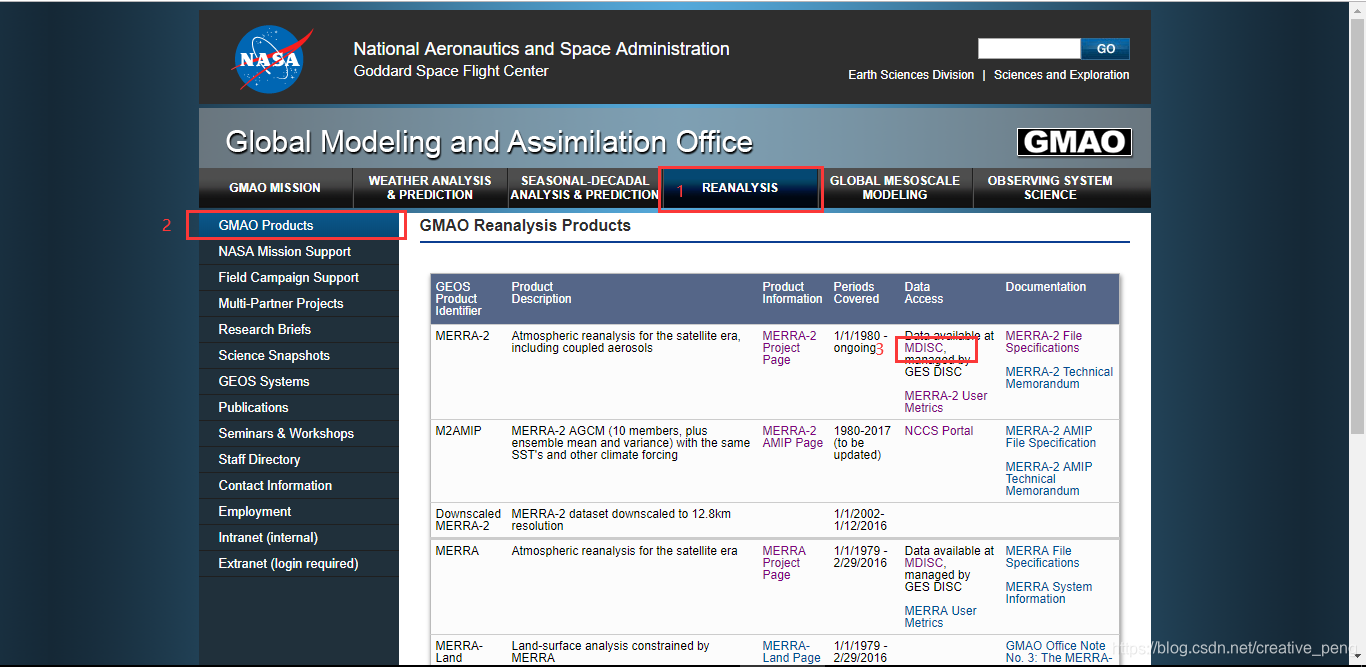1366x667 pixels.
Task: Open Sciences and Exploration link
Action: (x=1062, y=75)
